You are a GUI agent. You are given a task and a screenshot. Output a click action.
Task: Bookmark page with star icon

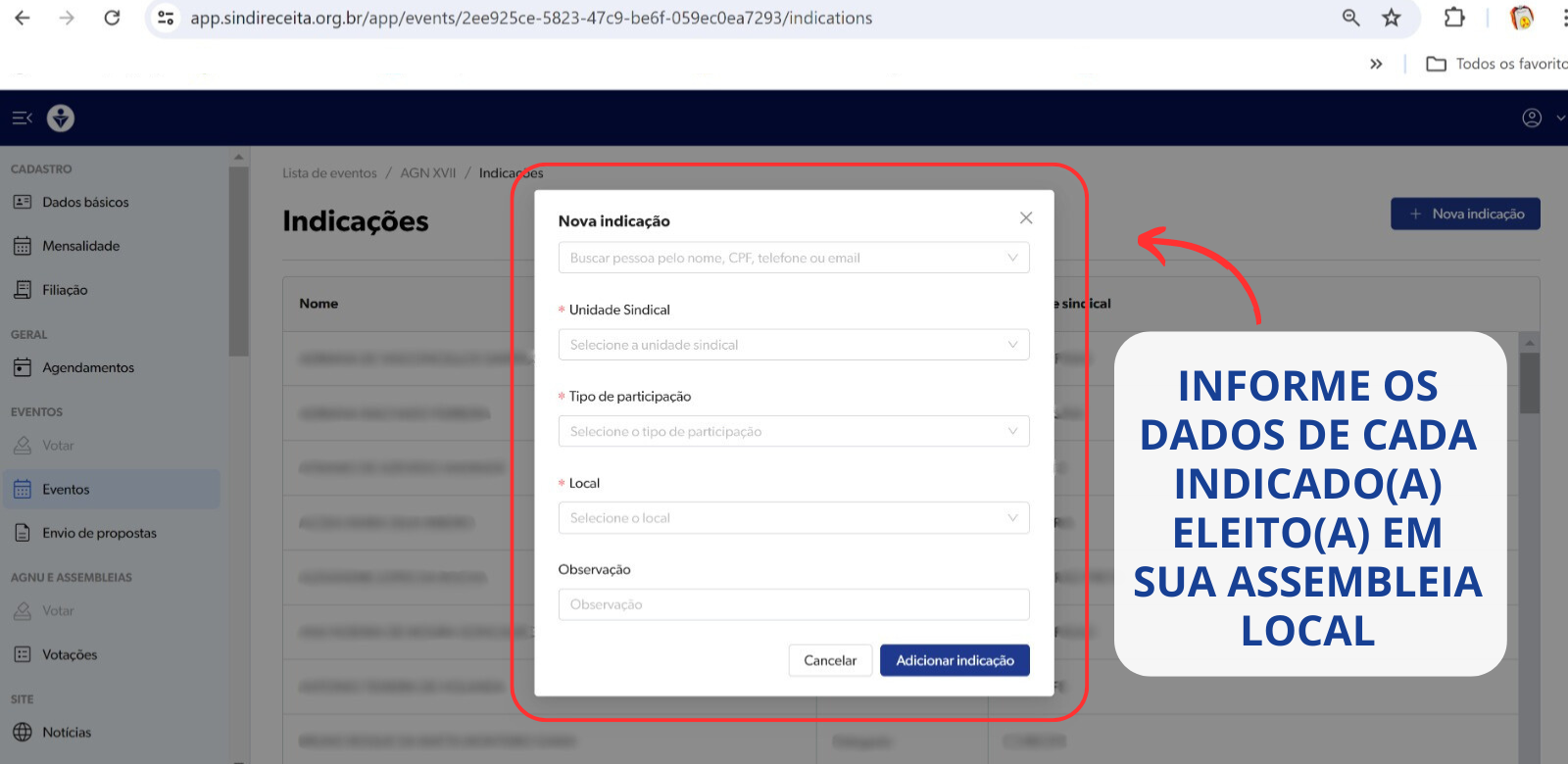pos(1391,18)
